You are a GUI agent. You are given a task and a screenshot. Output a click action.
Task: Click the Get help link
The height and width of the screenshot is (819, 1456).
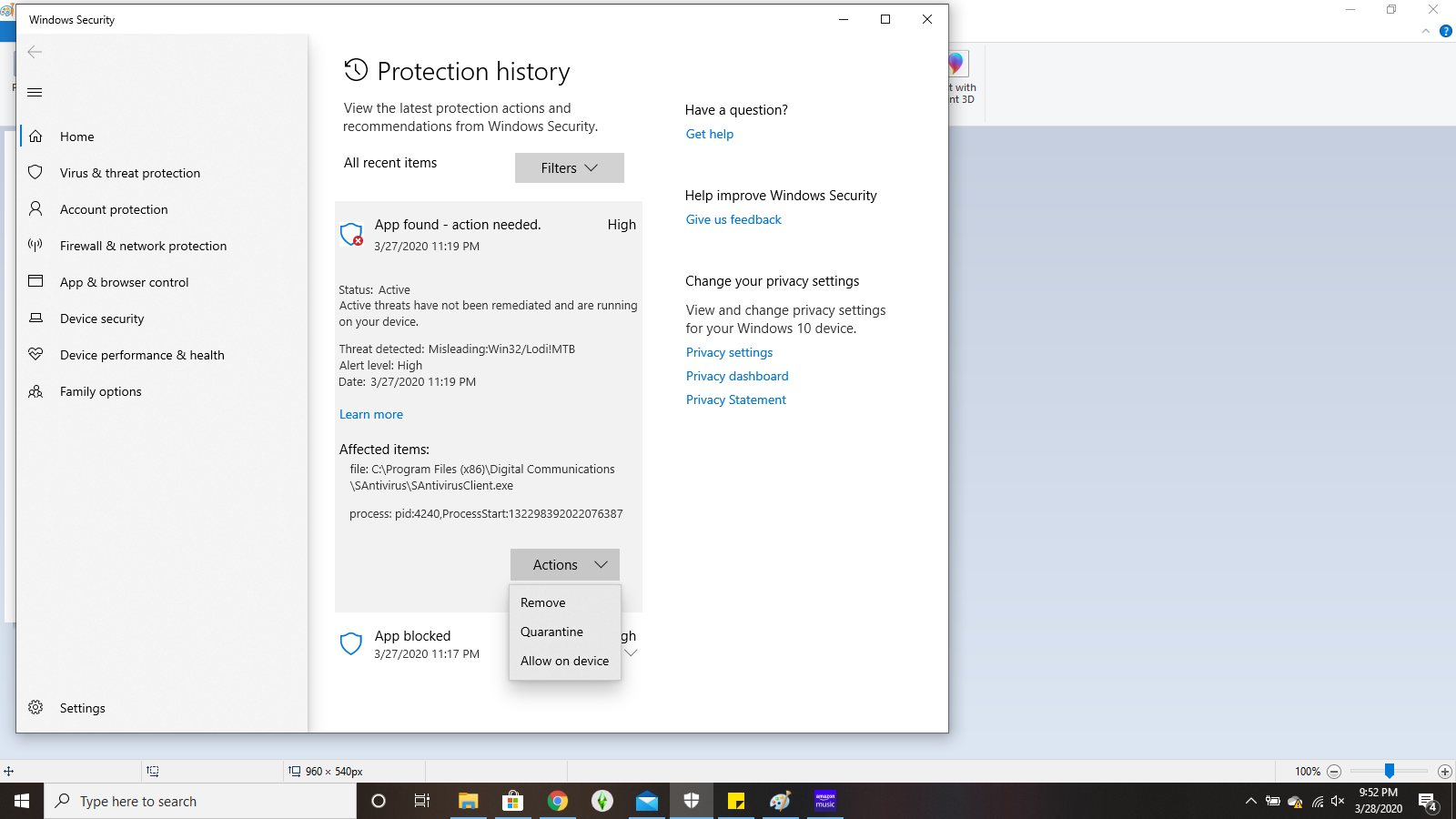click(710, 134)
